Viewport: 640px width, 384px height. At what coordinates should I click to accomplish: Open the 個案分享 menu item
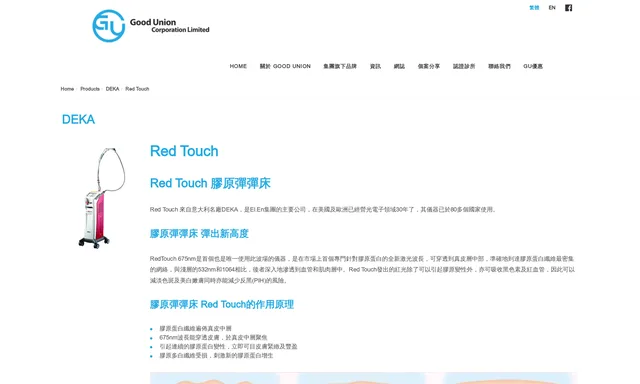[429, 66]
